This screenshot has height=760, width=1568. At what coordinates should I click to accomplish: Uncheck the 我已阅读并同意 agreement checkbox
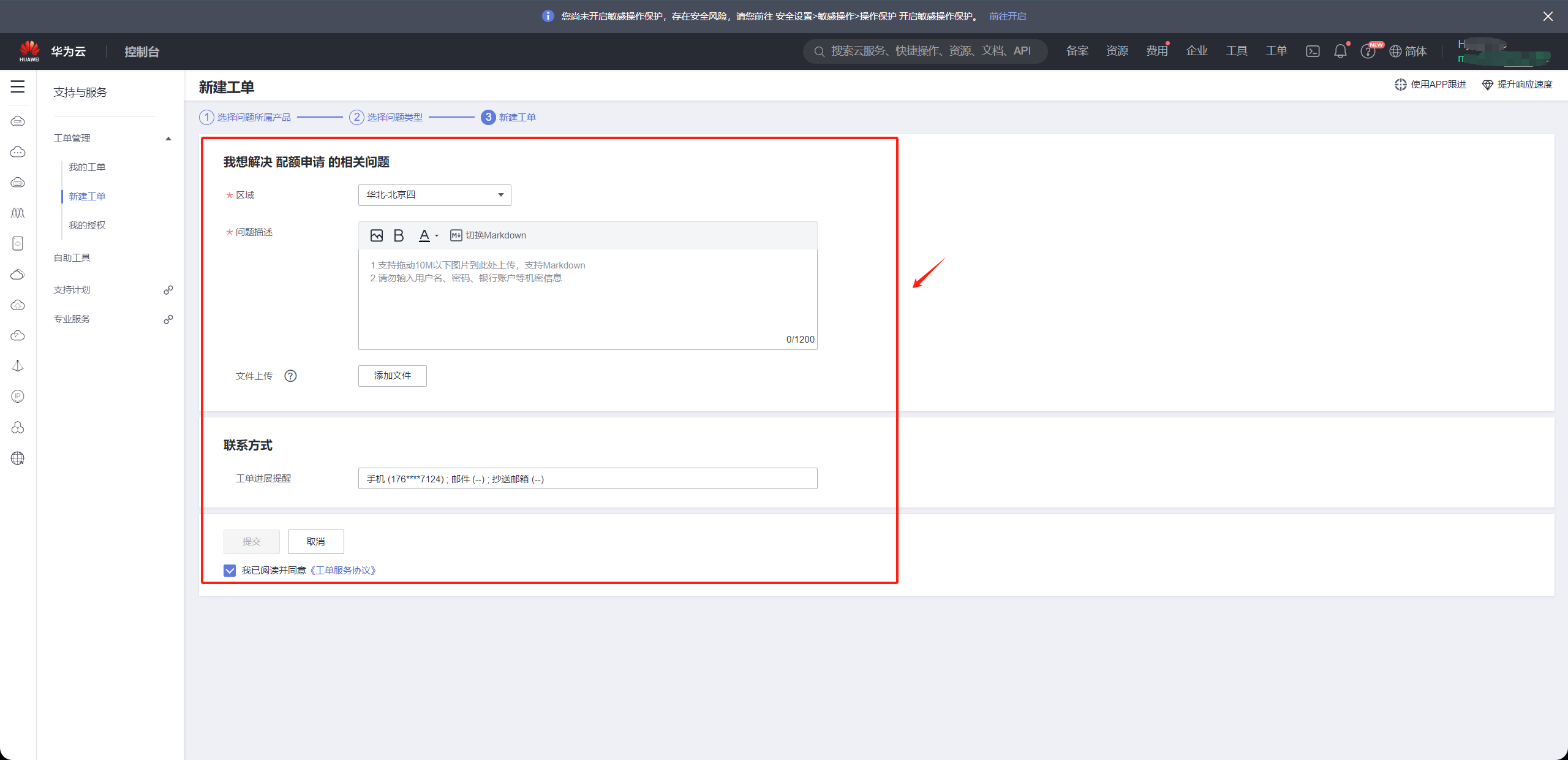(230, 571)
